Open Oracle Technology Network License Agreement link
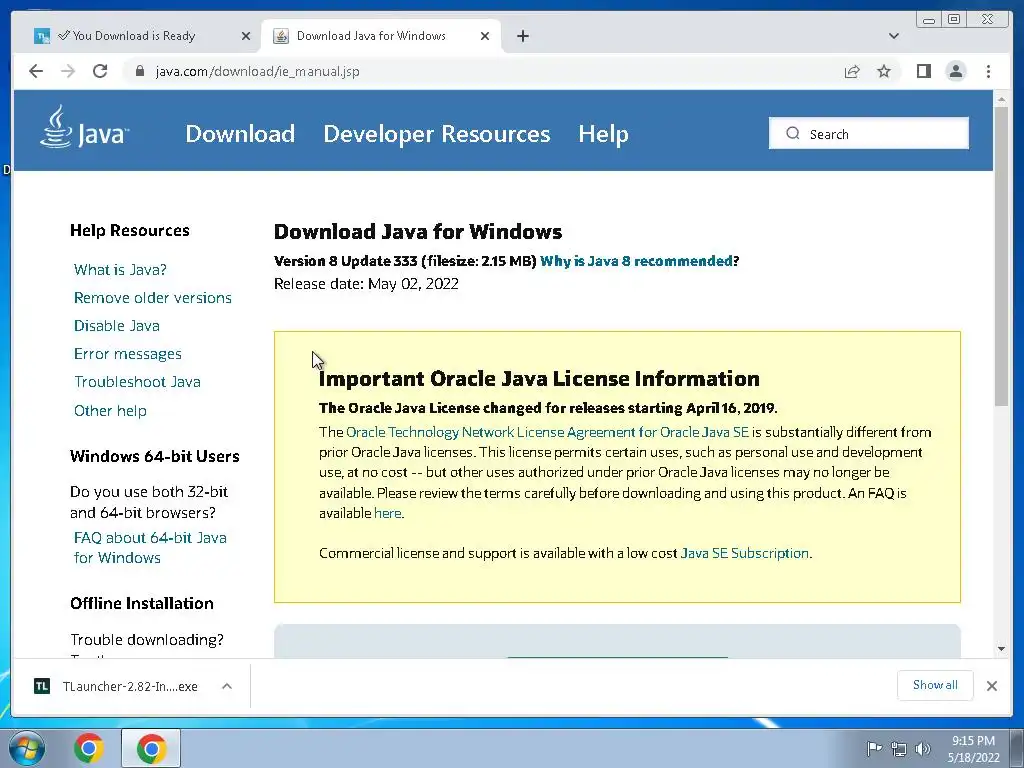This screenshot has height=768, width=1024. (x=547, y=432)
